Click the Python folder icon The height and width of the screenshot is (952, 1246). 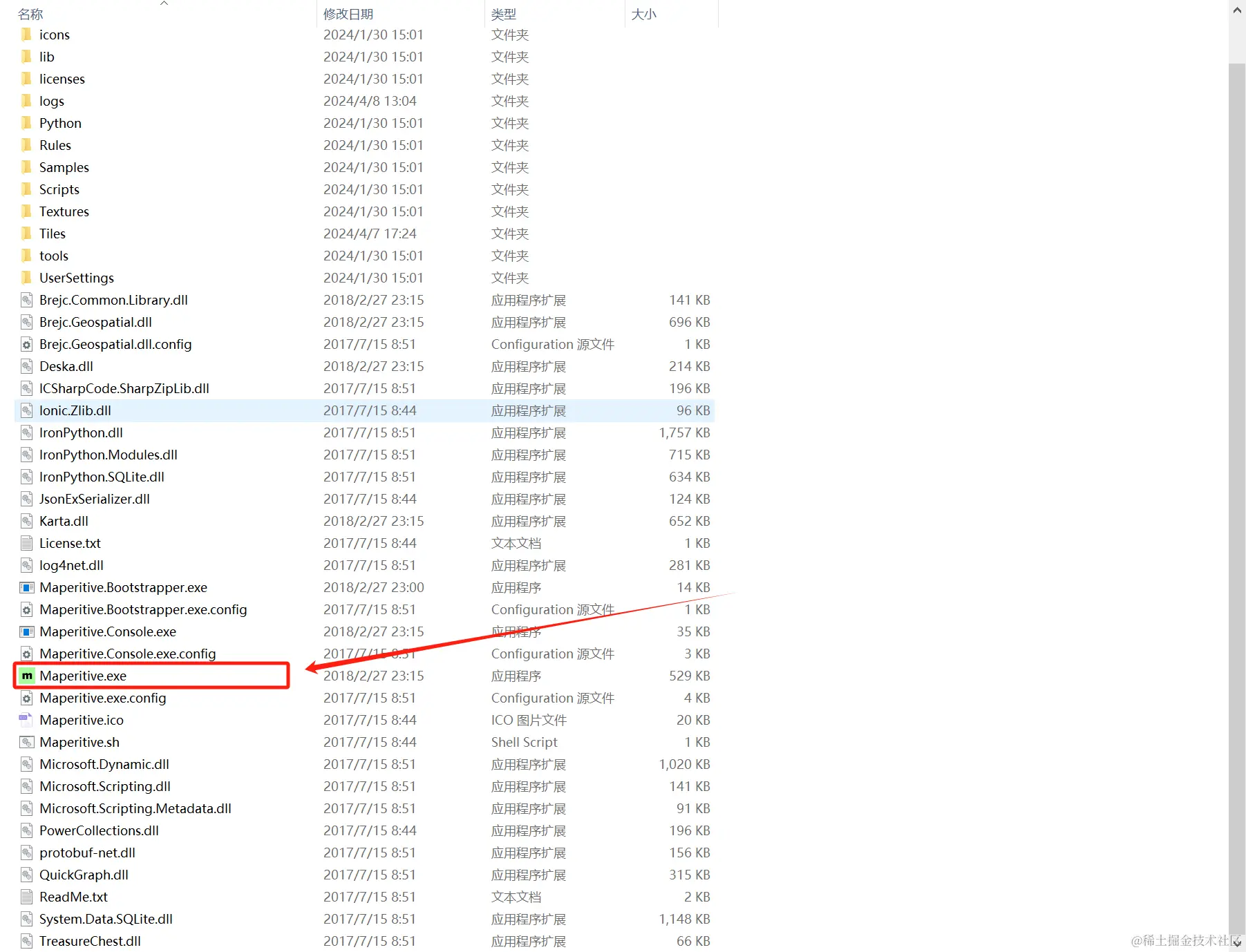tap(26, 123)
